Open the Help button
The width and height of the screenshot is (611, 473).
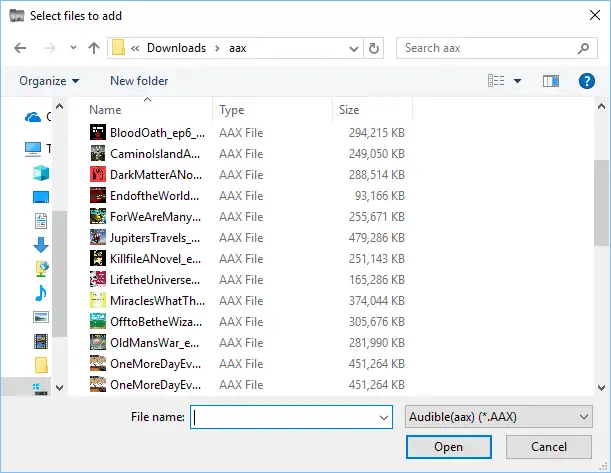pos(586,81)
